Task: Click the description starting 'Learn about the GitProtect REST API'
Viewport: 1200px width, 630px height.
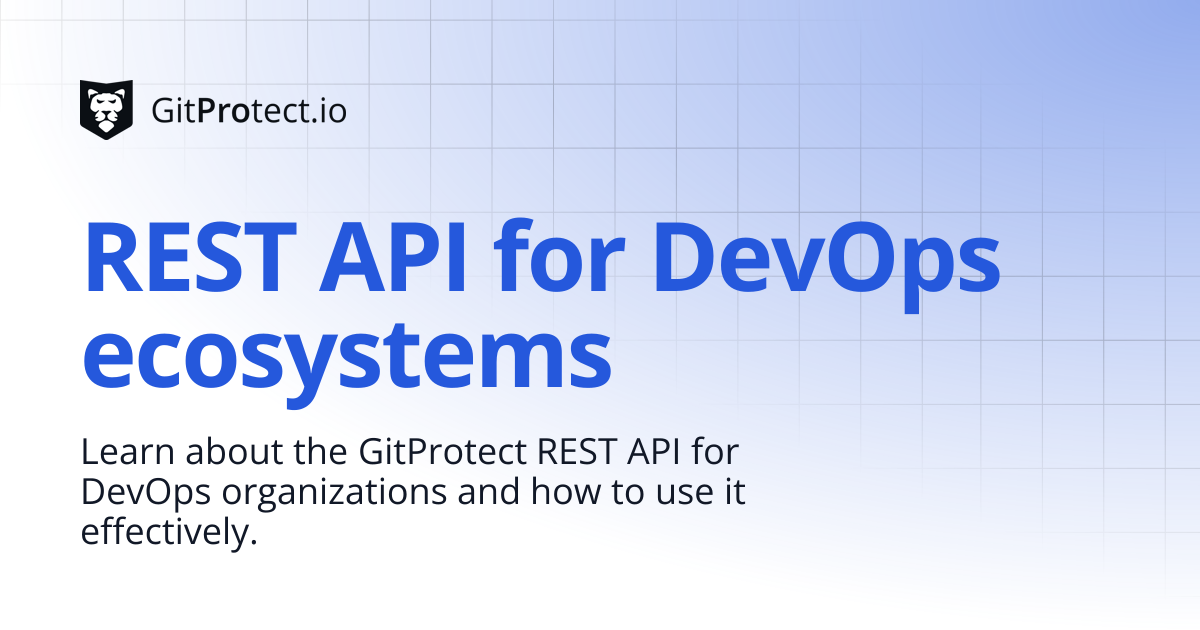Action: pyautogui.click(x=413, y=493)
